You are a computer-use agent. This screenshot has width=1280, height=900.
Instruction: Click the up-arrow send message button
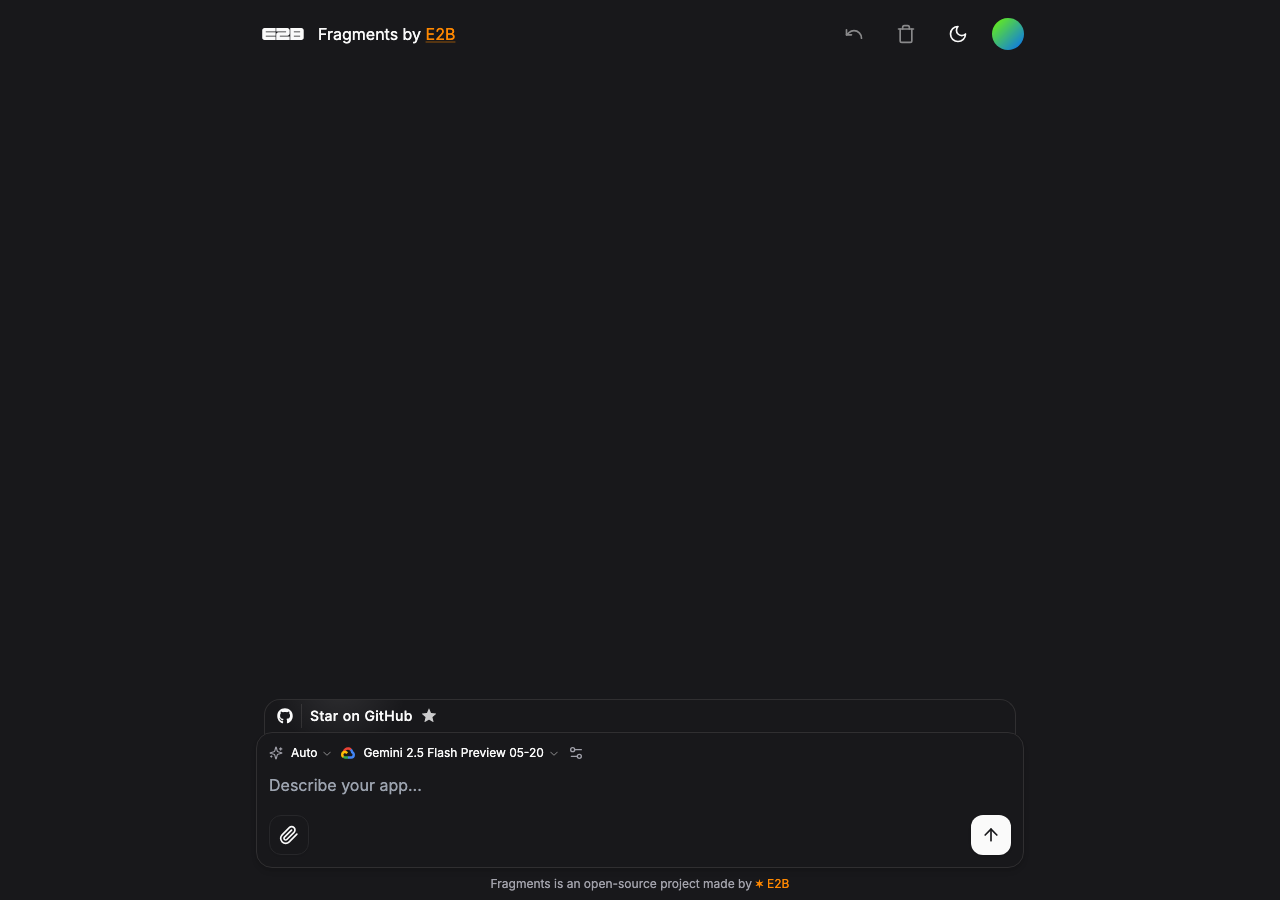tap(991, 835)
